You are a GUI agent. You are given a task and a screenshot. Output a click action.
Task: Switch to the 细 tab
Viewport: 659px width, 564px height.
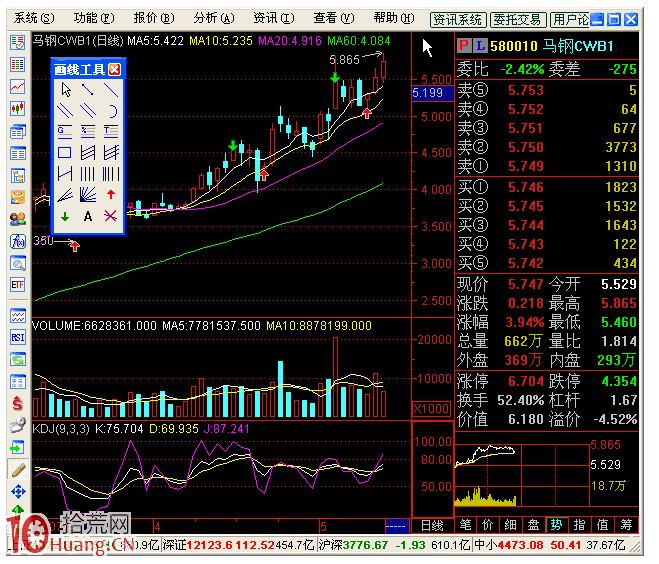(510, 524)
